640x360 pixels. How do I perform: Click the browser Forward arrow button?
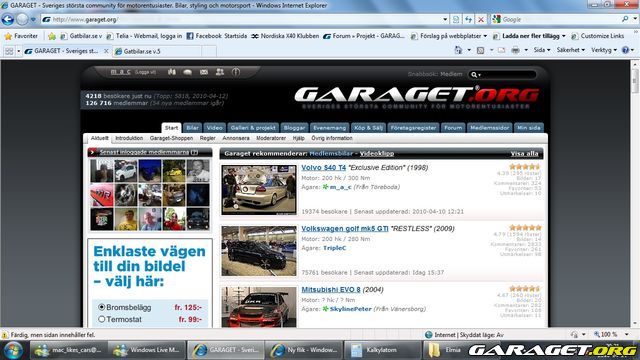(22, 19)
